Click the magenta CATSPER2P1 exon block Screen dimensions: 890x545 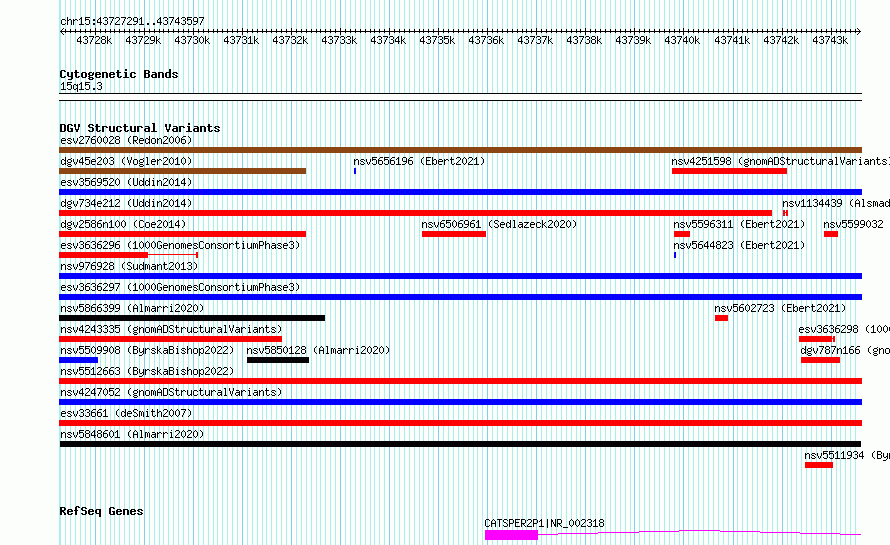tap(511, 535)
